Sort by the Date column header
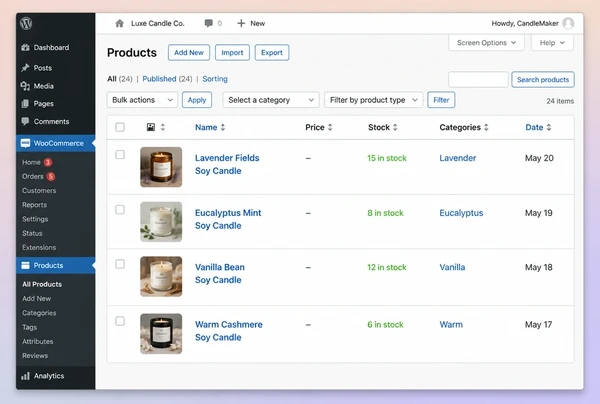This screenshot has height=404, width=600. pos(538,127)
